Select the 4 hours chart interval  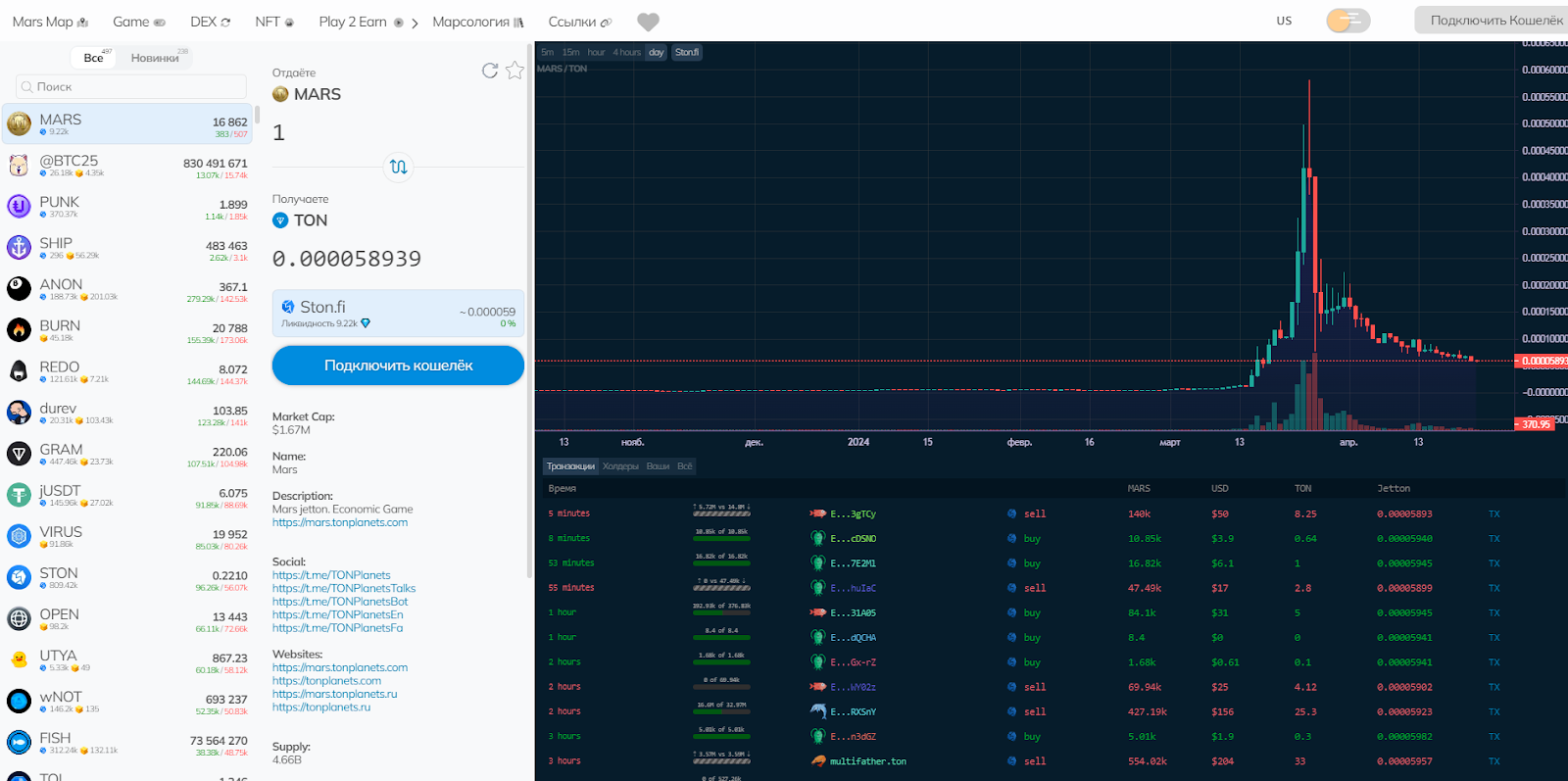click(x=627, y=53)
